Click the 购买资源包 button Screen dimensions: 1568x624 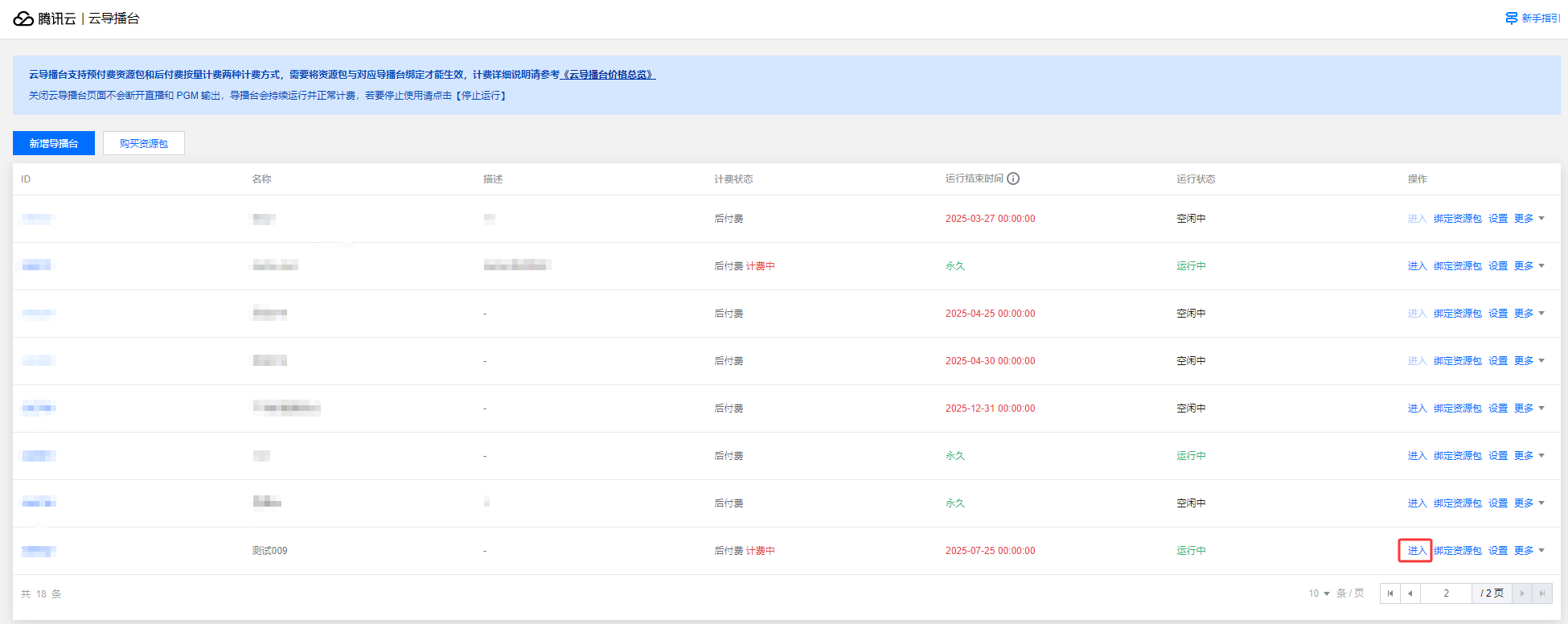pyautogui.click(x=144, y=143)
